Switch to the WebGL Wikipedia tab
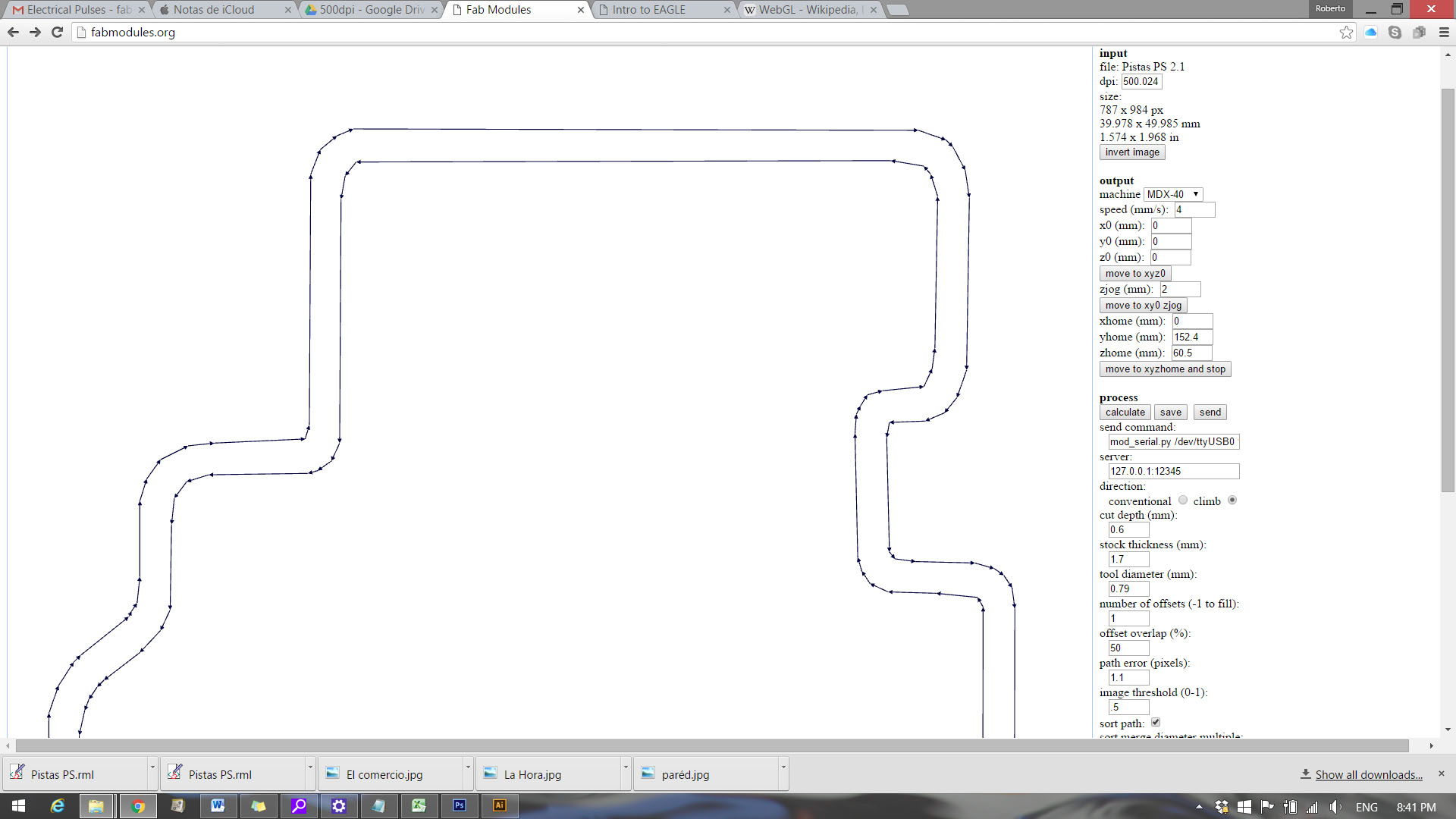 pyautogui.click(x=808, y=10)
